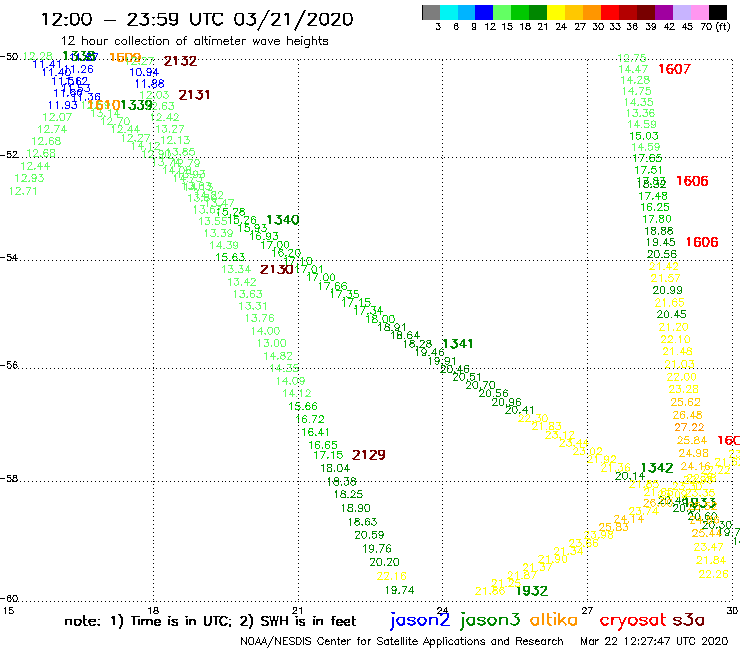Click wave height value 15.66

[x=303, y=406]
